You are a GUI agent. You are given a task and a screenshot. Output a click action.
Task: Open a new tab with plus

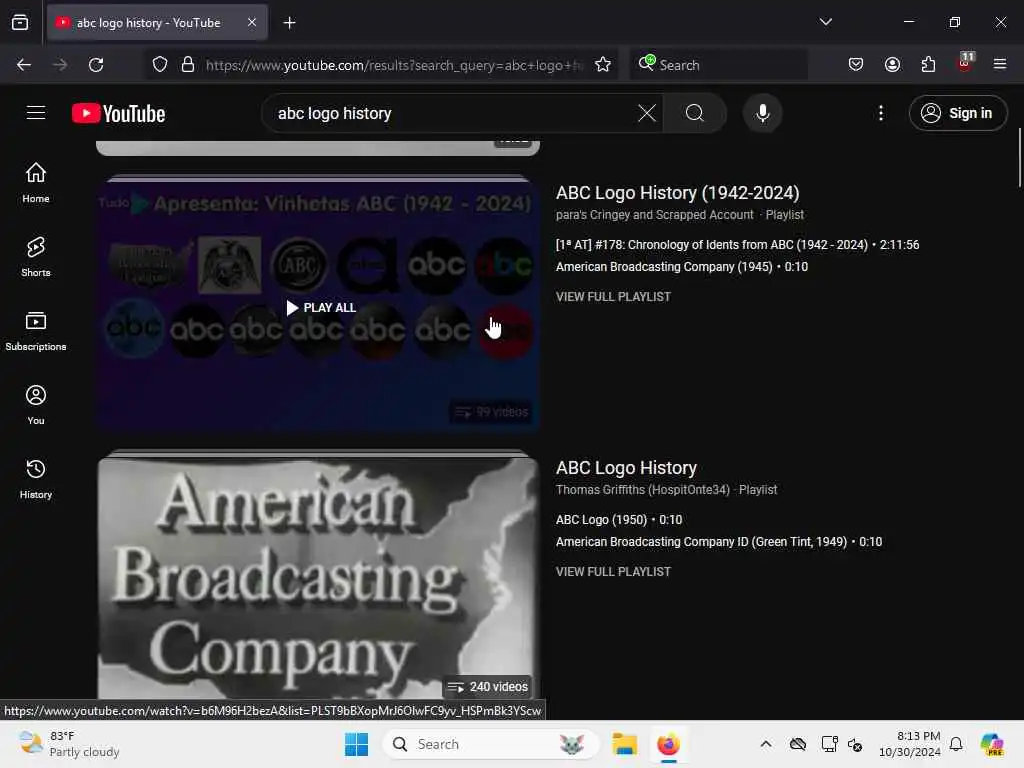click(289, 23)
